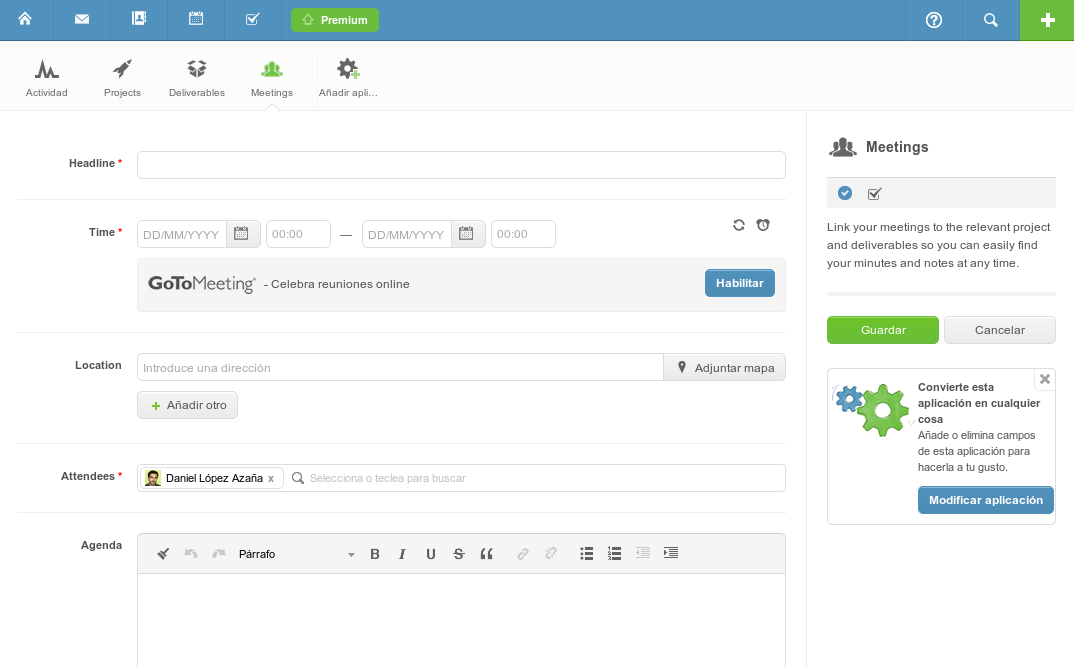Click the green Guardar button

coord(882,330)
